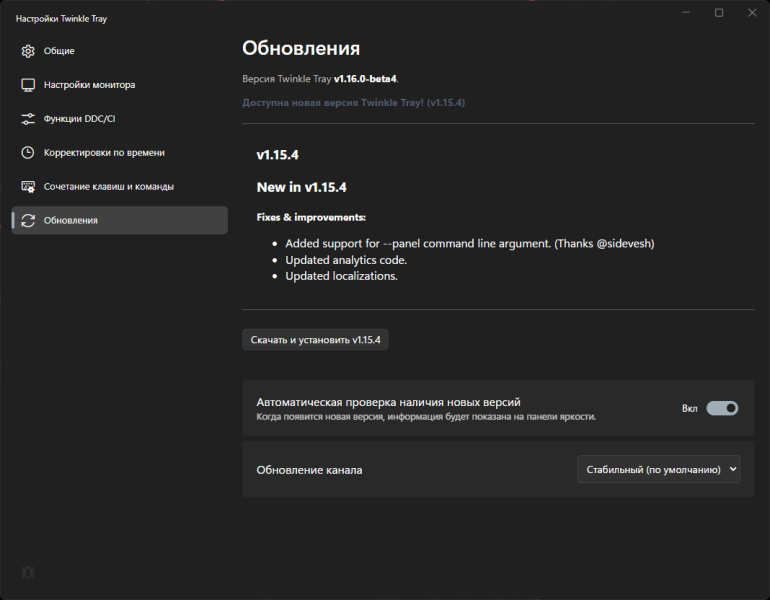Click Updated analytics code line
The image size is (770, 600).
click(x=346, y=260)
